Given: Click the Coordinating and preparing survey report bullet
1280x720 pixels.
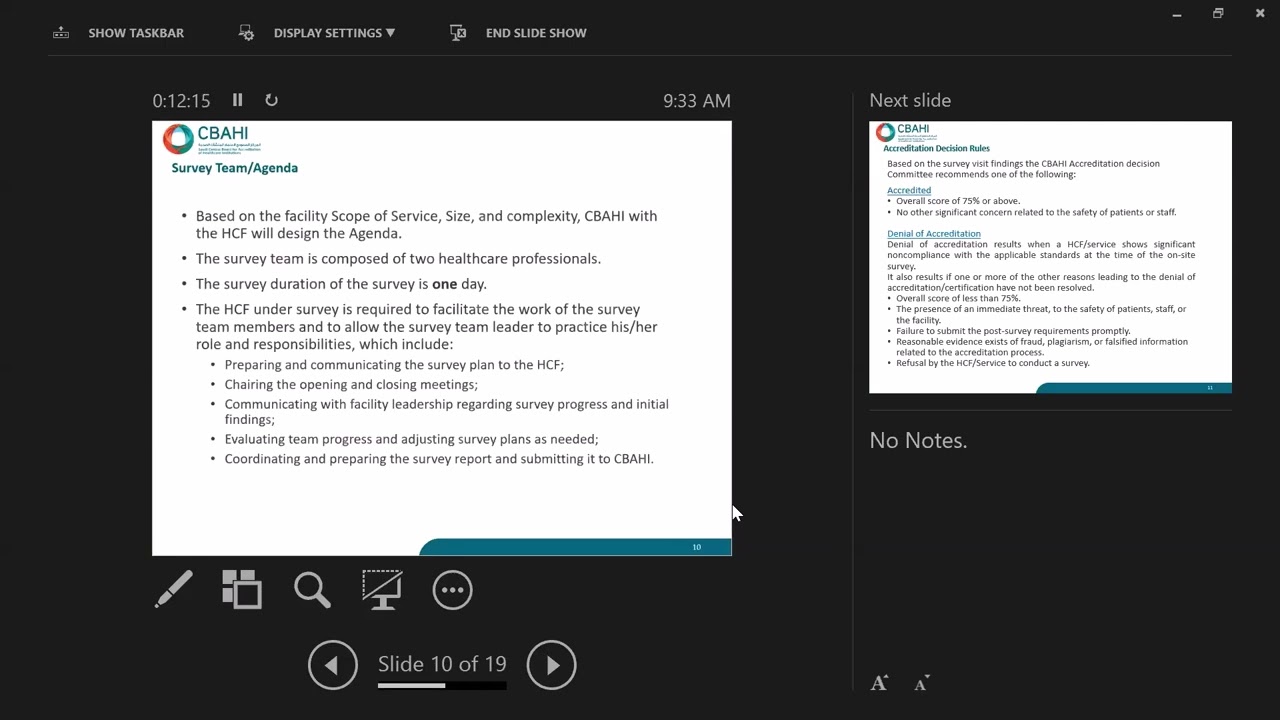Looking at the screenshot, I should [439, 459].
